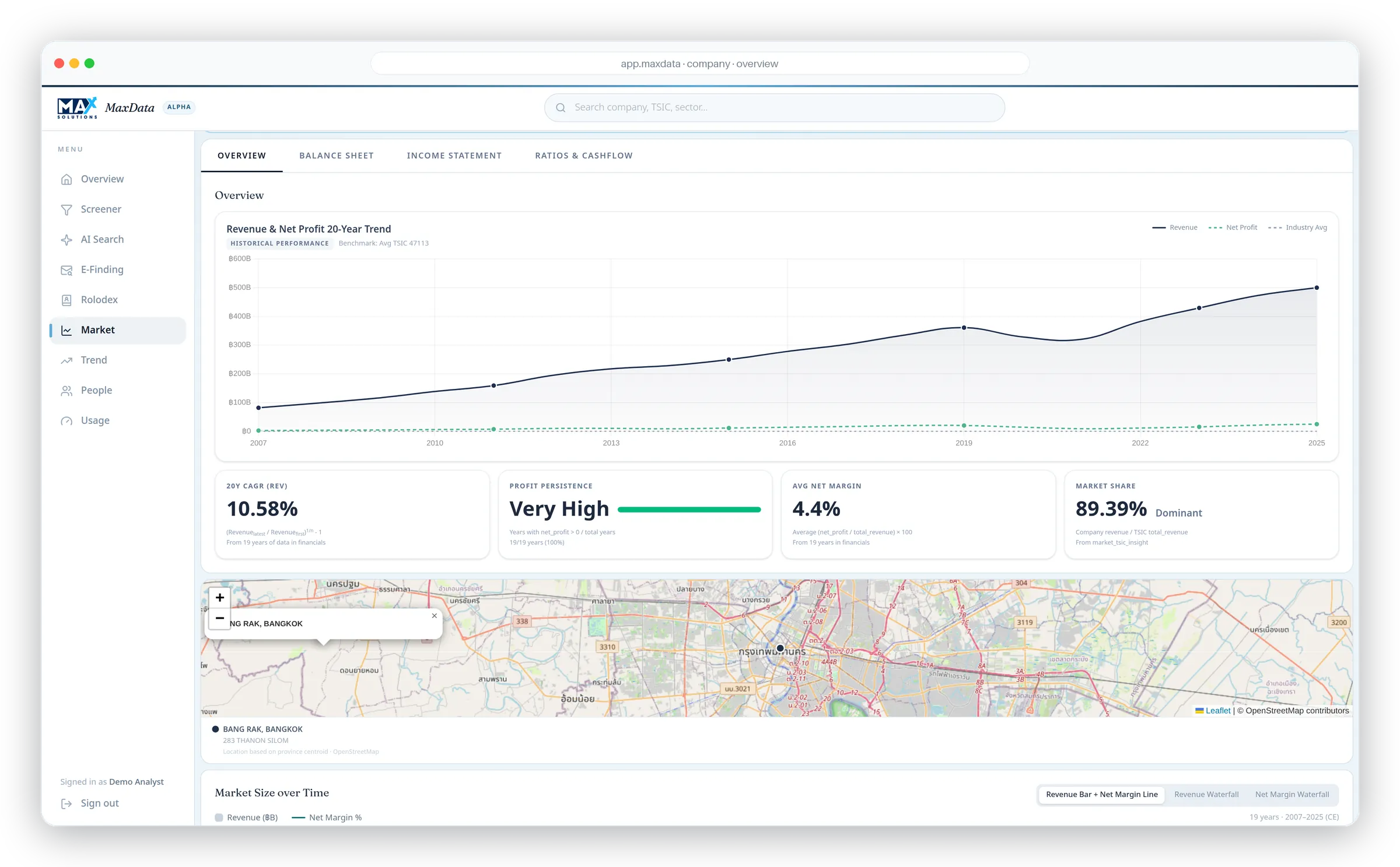Click the AI Search sparkle icon
Viewport: 1400px width, 867px height.
(66, 240)
